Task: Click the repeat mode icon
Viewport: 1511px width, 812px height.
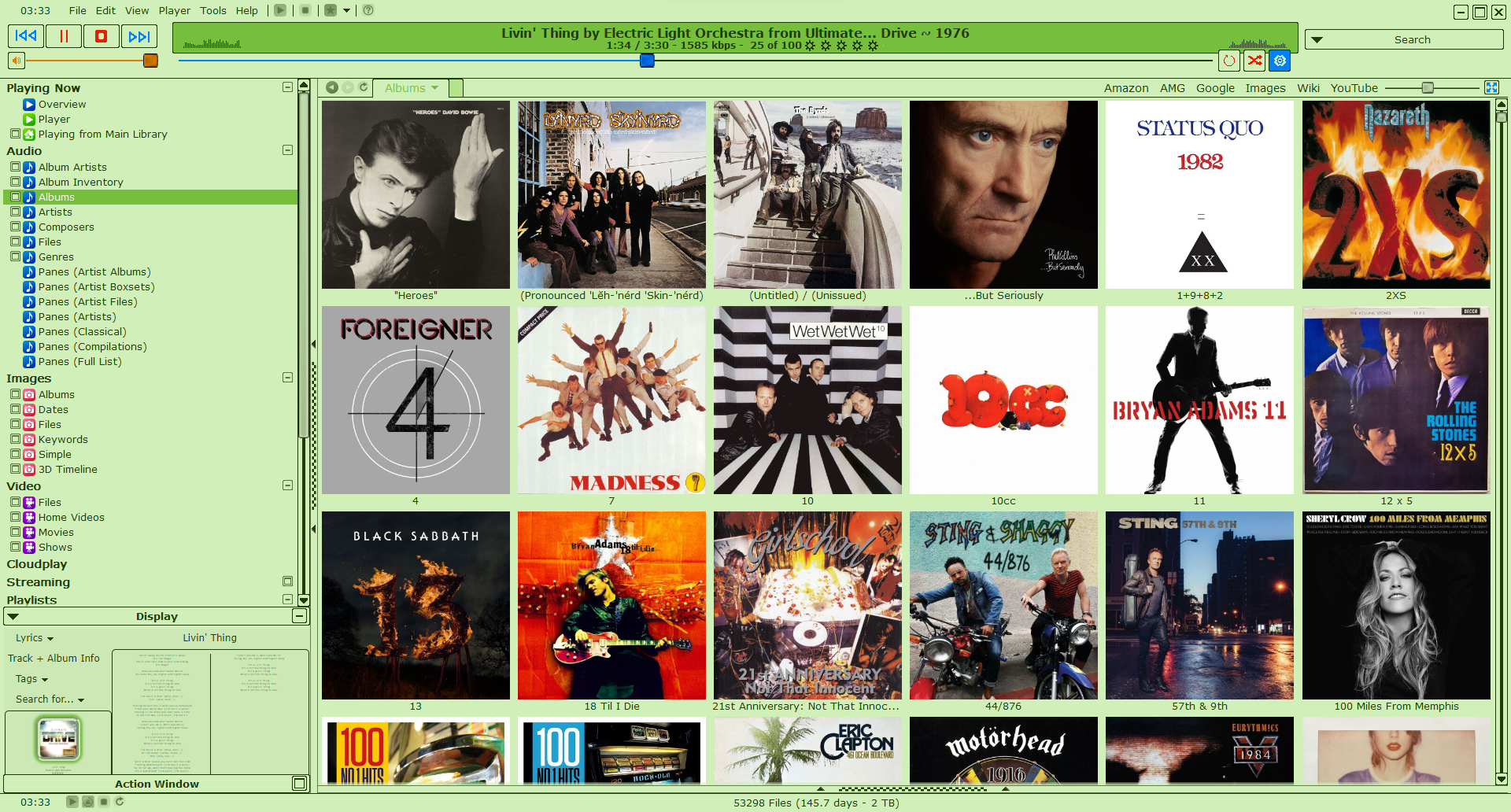Action: pyautogui.click(x=1229, y=61)
